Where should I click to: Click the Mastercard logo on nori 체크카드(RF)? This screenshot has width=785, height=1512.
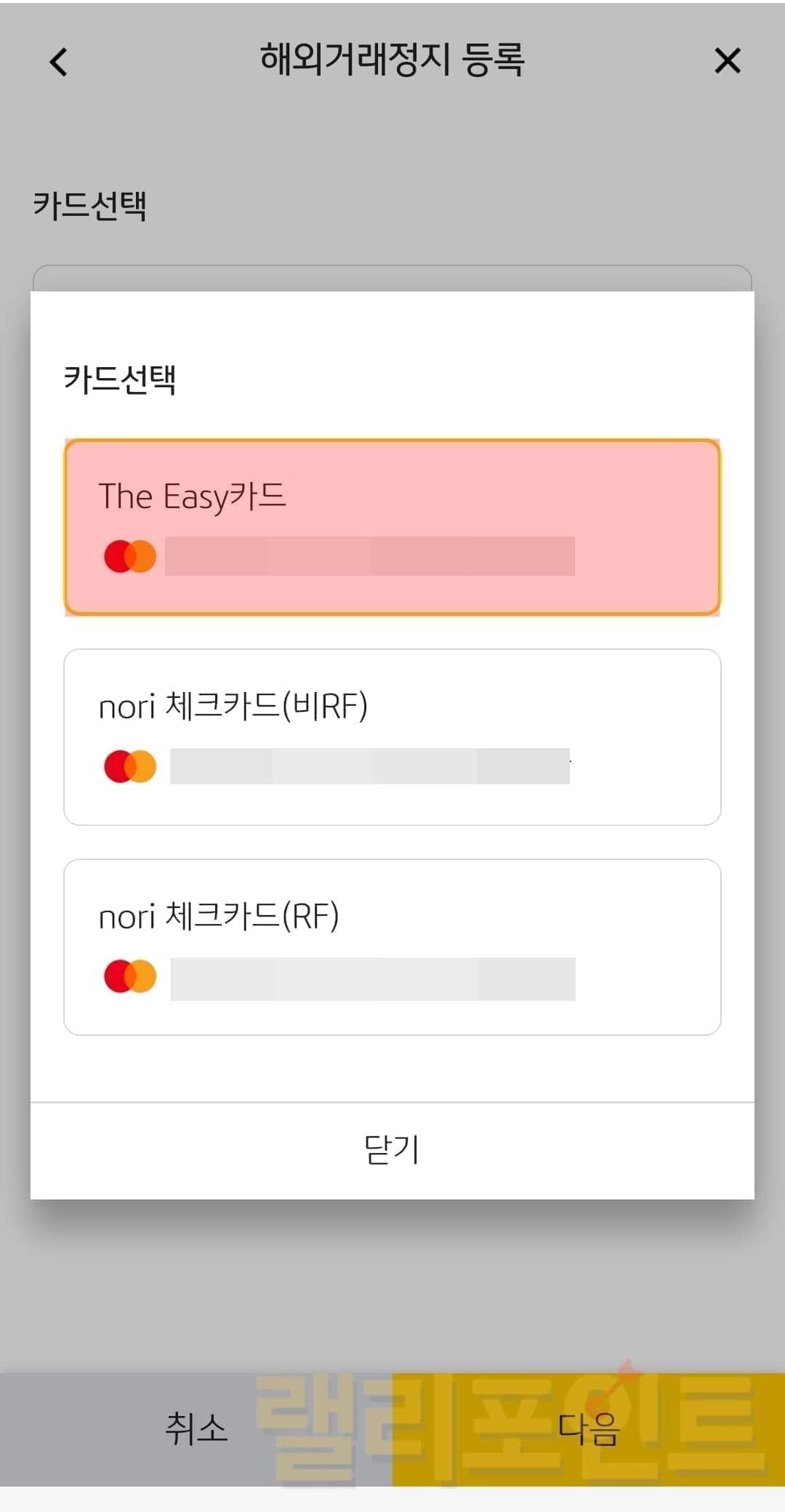(x=130, y=977)
